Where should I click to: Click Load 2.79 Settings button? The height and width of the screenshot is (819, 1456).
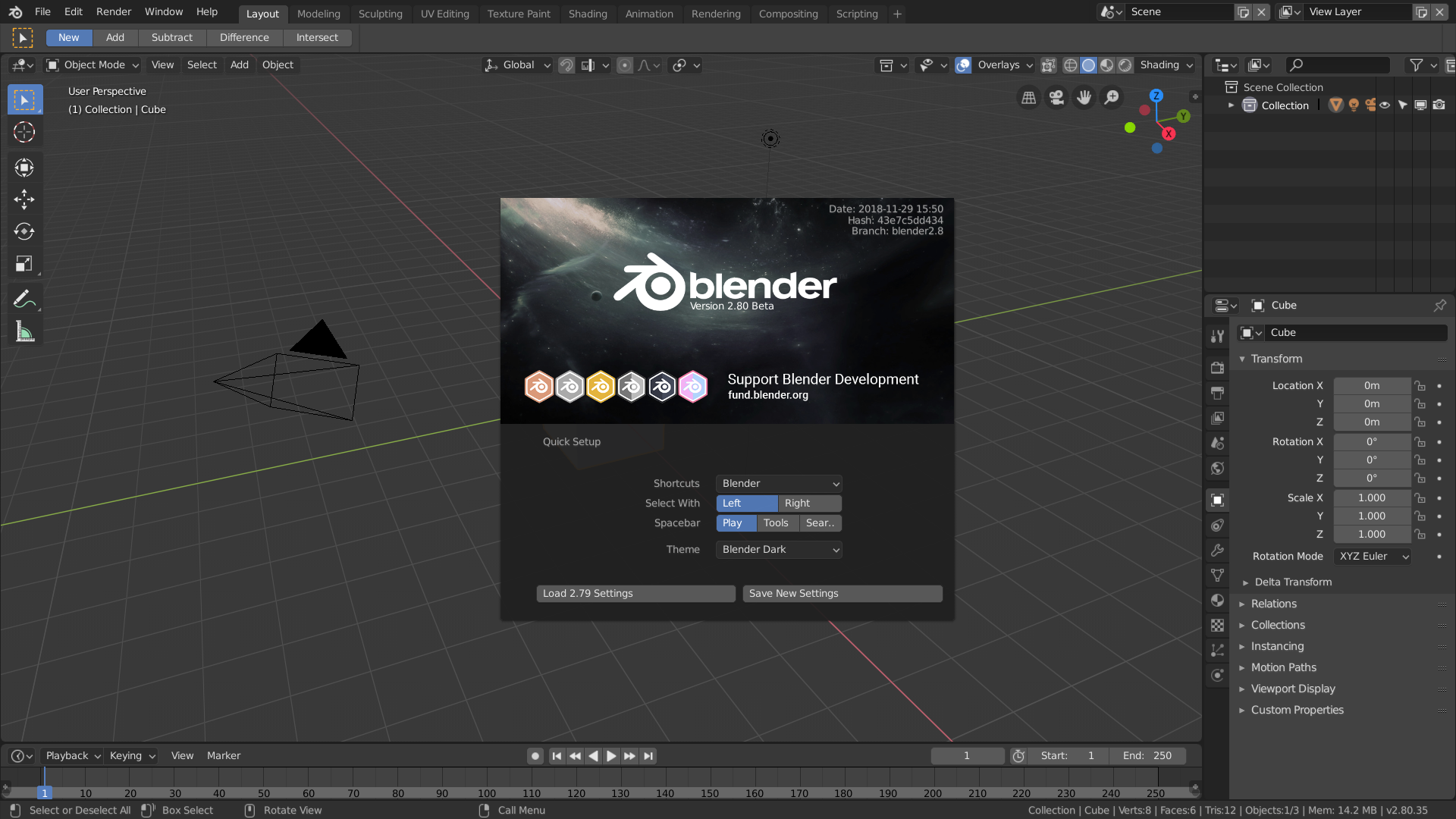[x=637, y=593]
